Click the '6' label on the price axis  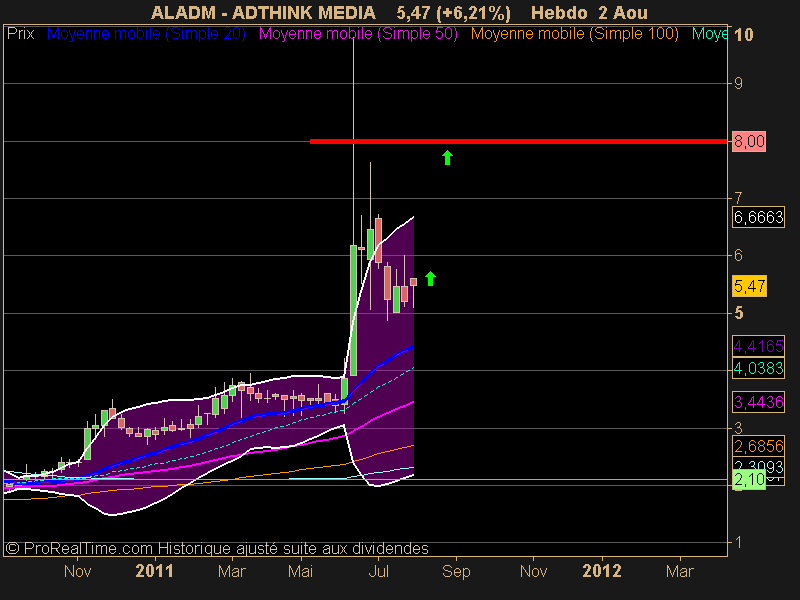coord(738,255)
